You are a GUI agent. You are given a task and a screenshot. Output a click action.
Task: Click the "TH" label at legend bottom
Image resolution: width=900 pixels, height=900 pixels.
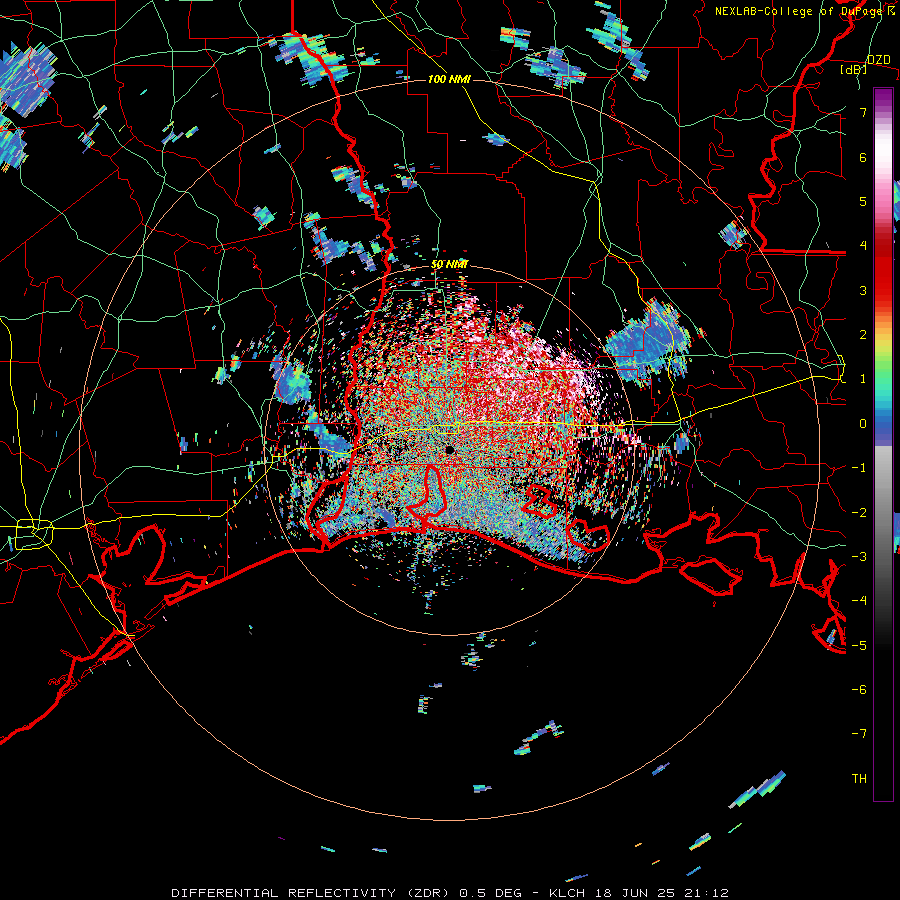pos(859,779)
